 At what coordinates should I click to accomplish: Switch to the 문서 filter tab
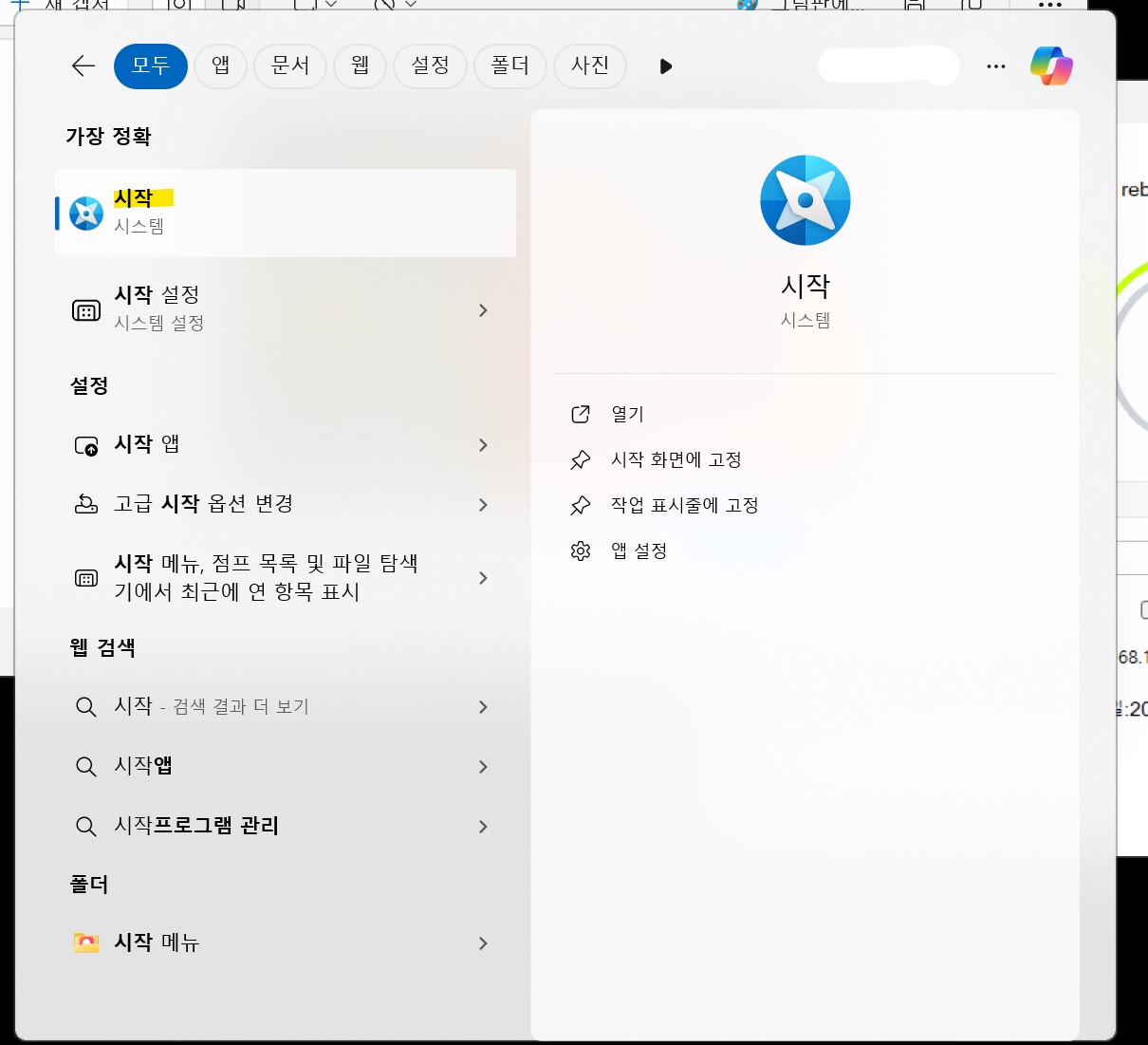(290, 65)
